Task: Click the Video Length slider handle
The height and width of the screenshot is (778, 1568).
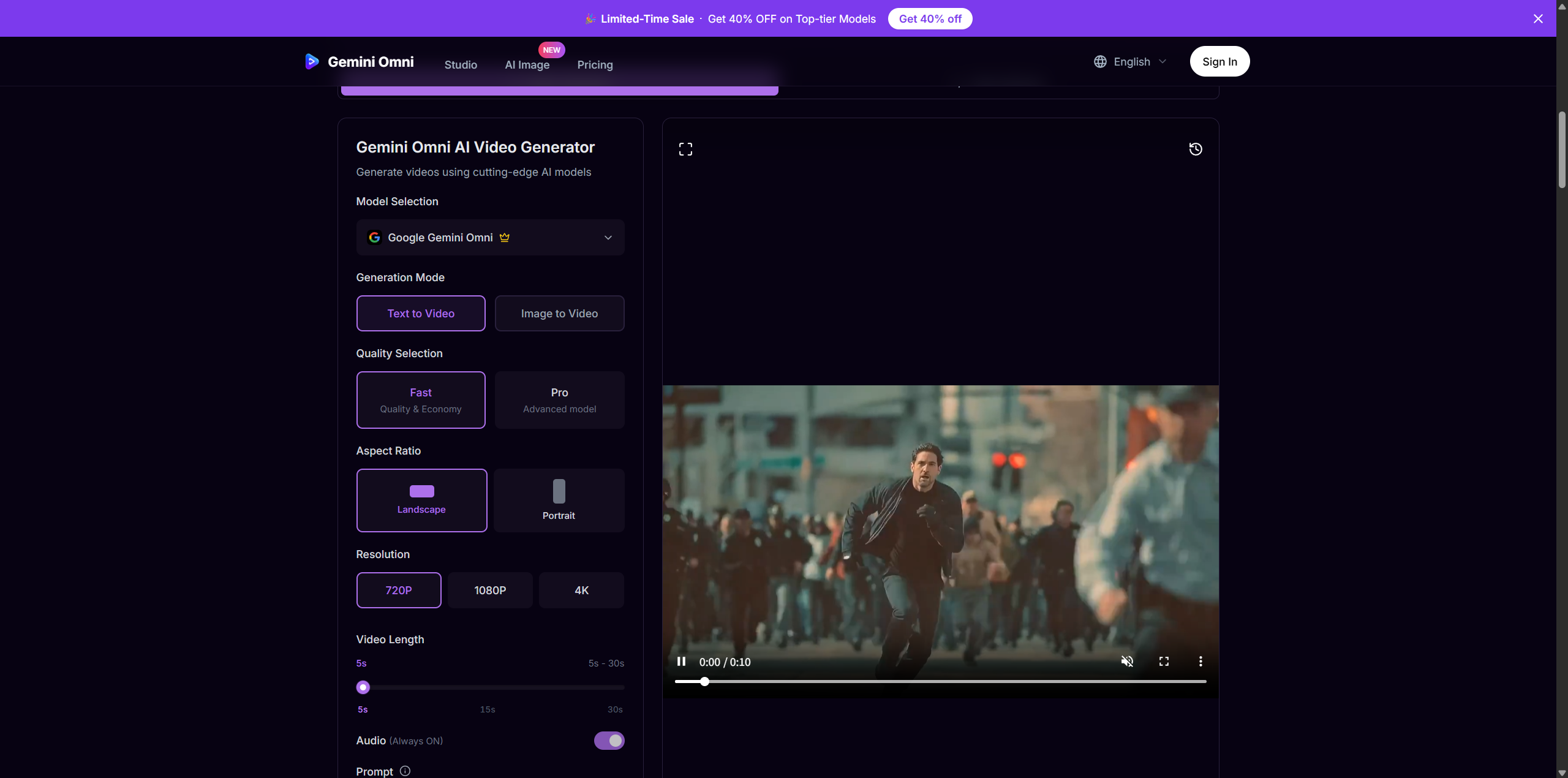Action: pyautogui.click(x=363, y=687)
